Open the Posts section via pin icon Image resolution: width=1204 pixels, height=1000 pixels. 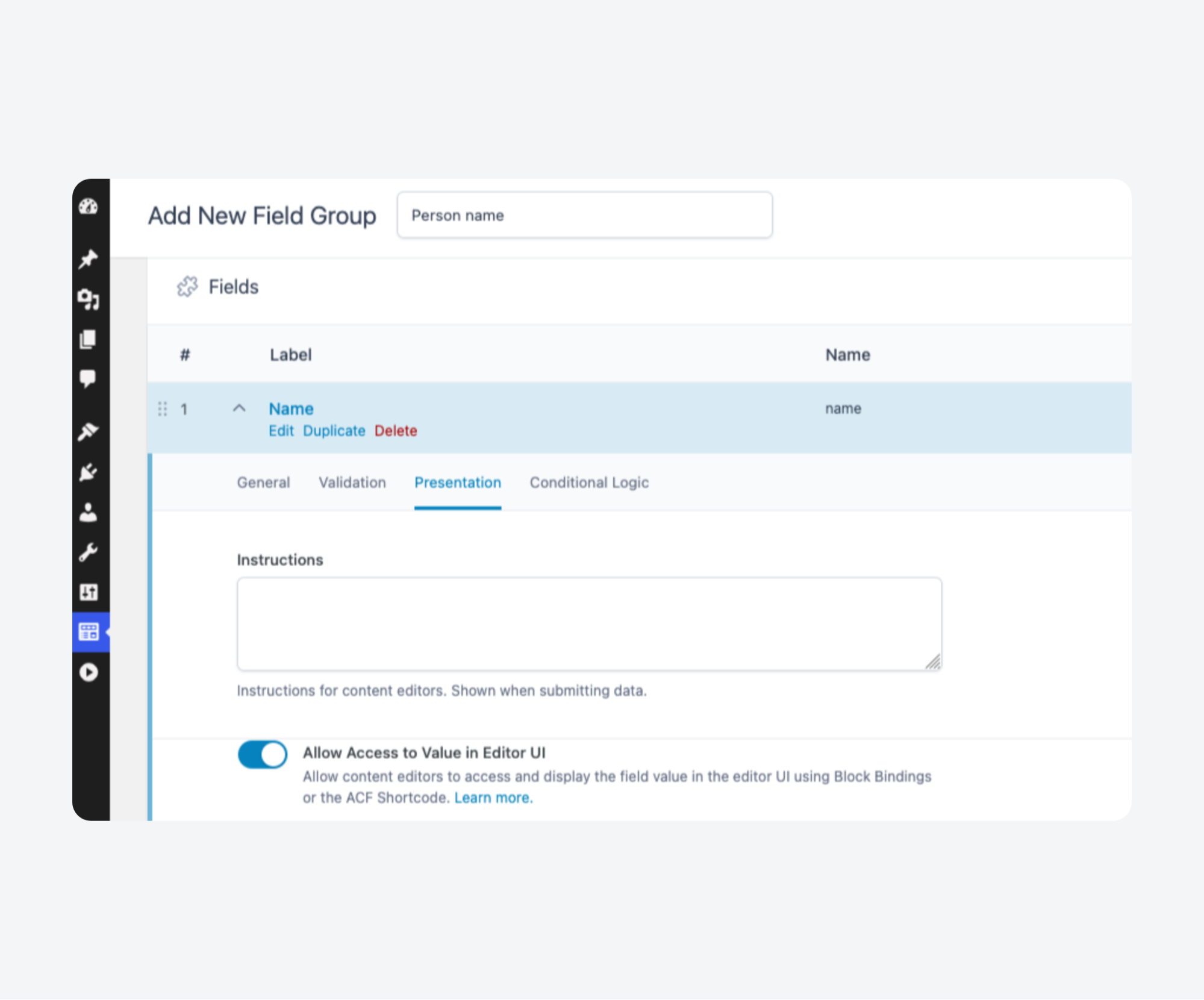pos(89,260)
